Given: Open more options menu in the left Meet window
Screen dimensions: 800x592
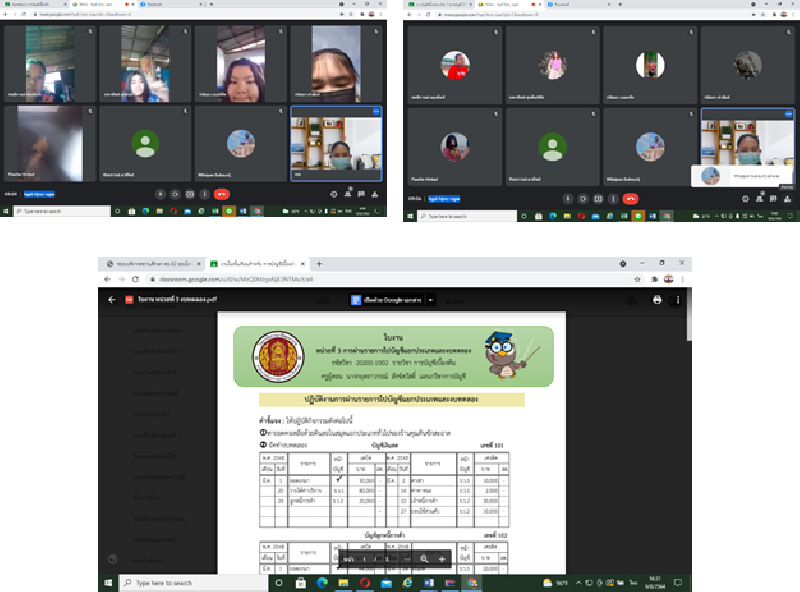Looking at the screenshot, I should (x=204, y=194).
